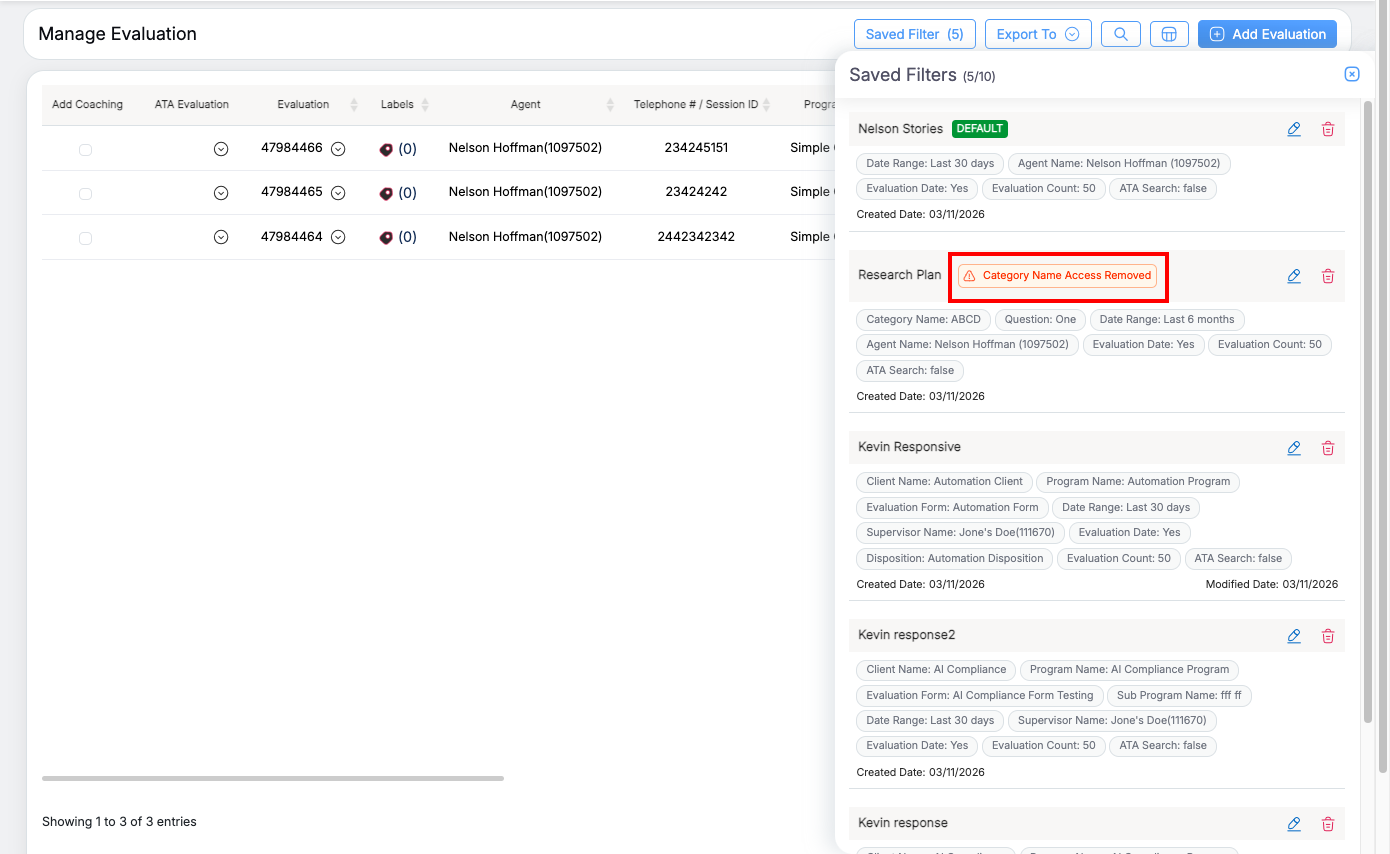1390x854 pixels.
Task: Delete the Kevin response2 saved filter
Action: click(1328, 636)
